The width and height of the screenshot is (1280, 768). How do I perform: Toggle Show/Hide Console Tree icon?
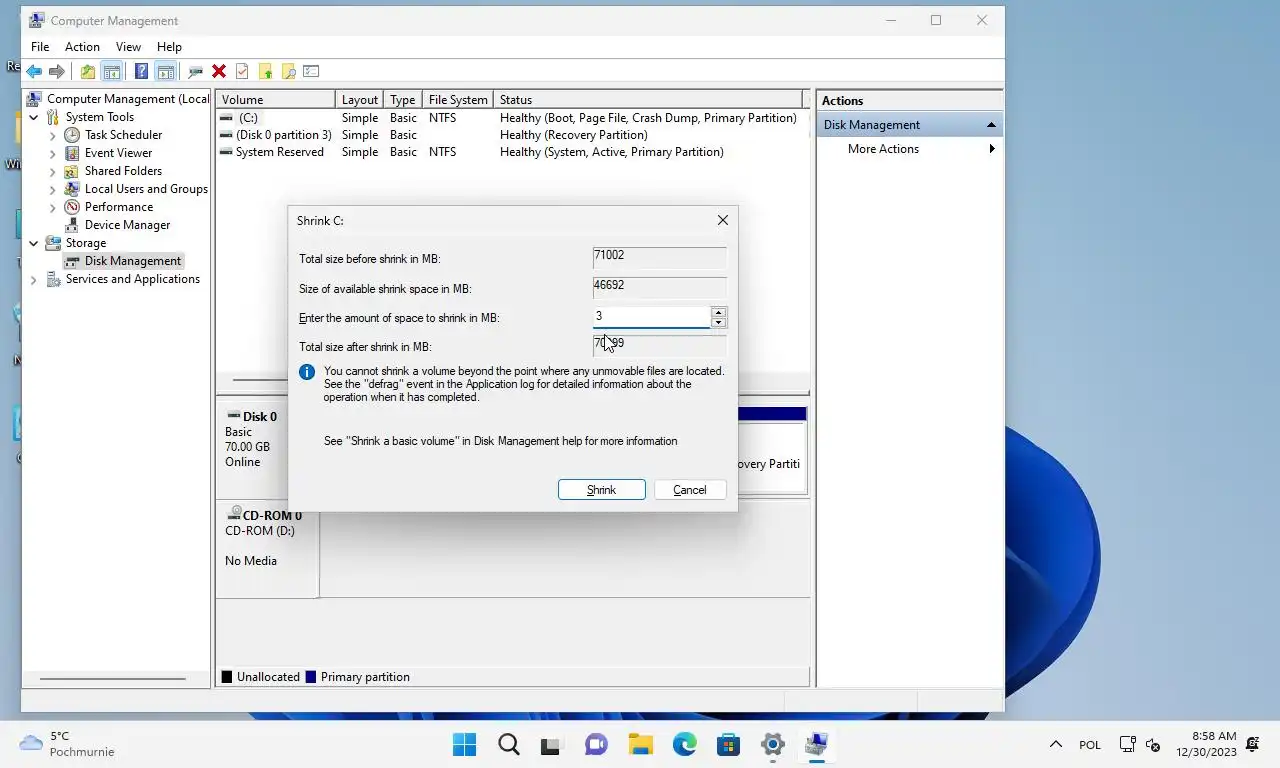click(112, 71)
